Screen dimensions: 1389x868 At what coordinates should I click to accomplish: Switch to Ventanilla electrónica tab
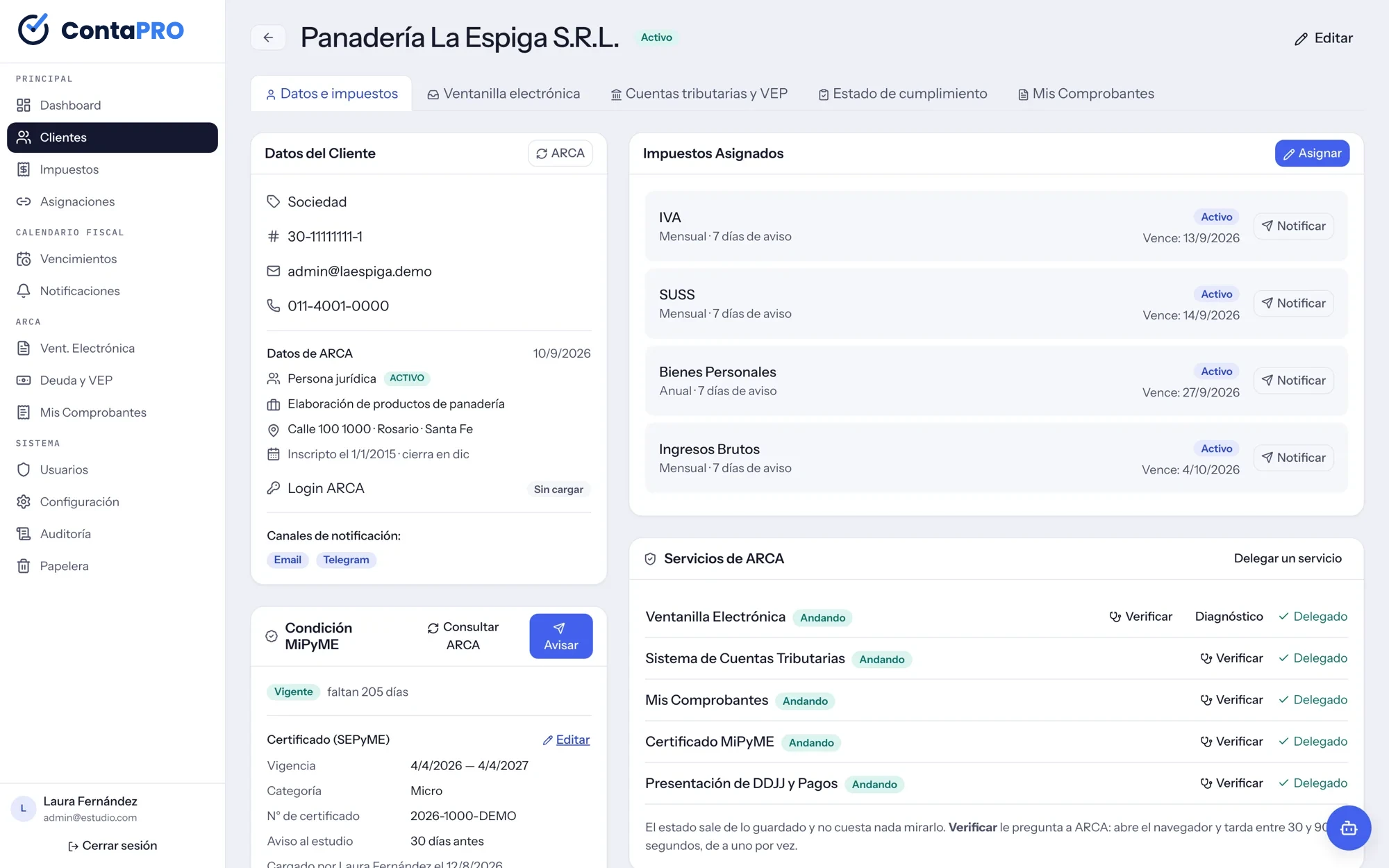click(x=504, y=94)
